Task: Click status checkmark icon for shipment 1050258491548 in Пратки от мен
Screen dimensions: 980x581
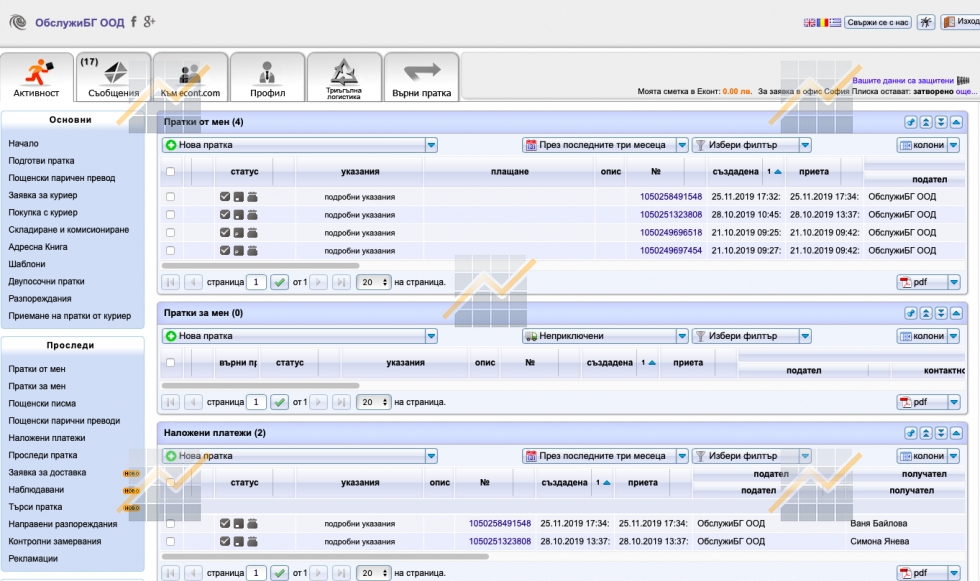Action: tap(225, 197)
